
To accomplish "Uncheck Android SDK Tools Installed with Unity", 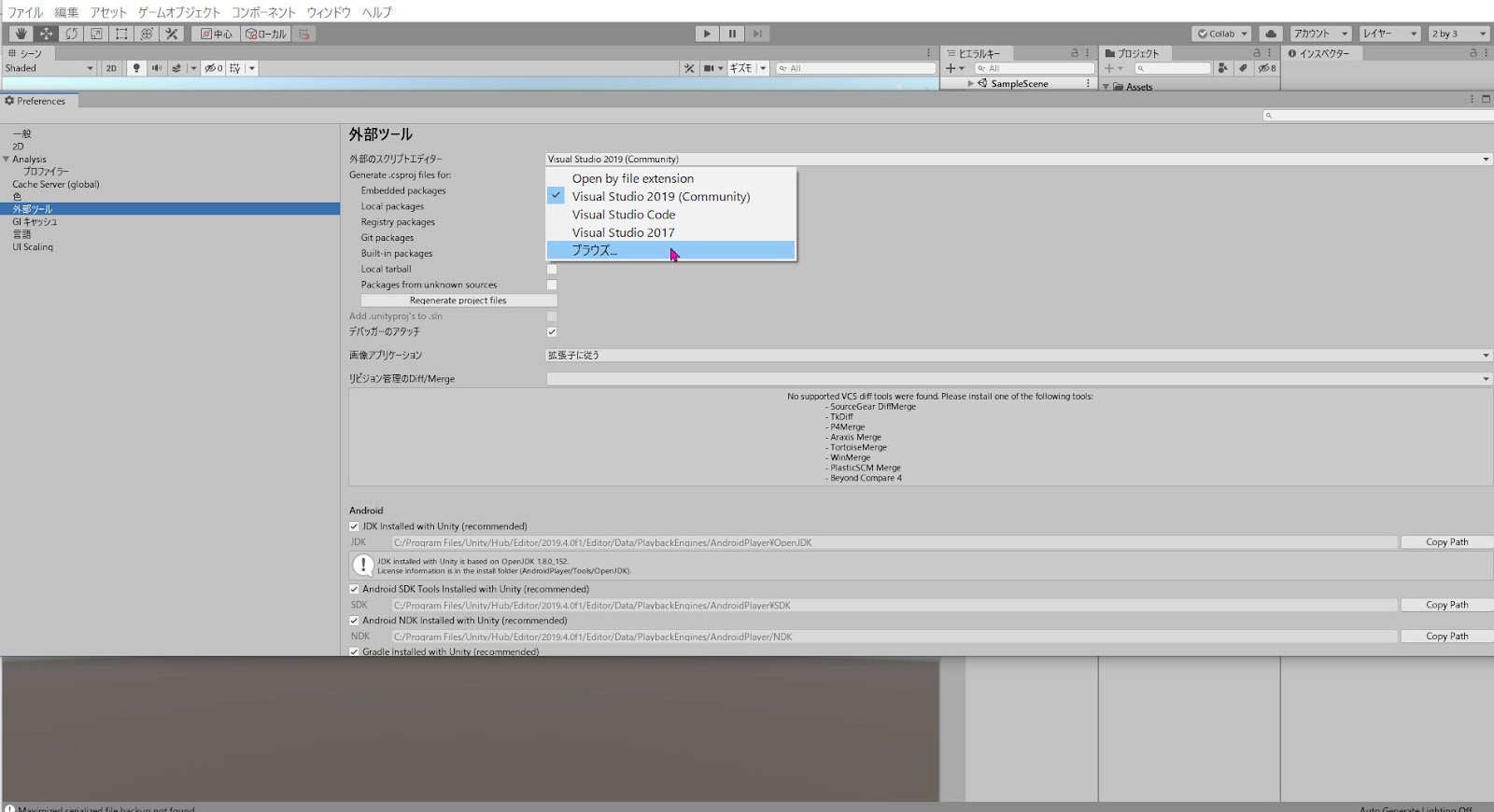I will (x=354, y=589).
